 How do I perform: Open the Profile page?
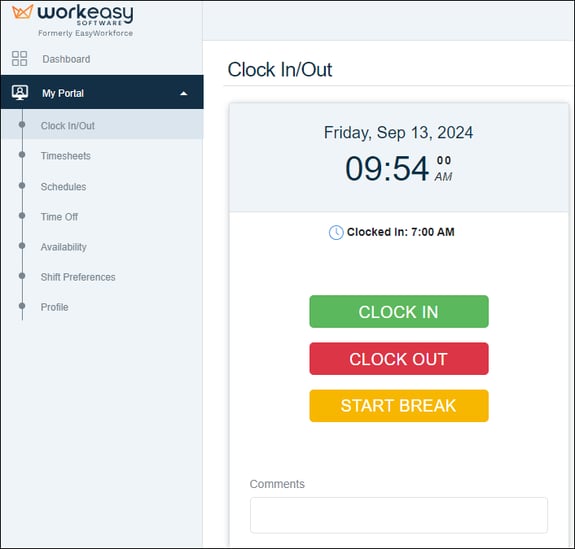54,307
